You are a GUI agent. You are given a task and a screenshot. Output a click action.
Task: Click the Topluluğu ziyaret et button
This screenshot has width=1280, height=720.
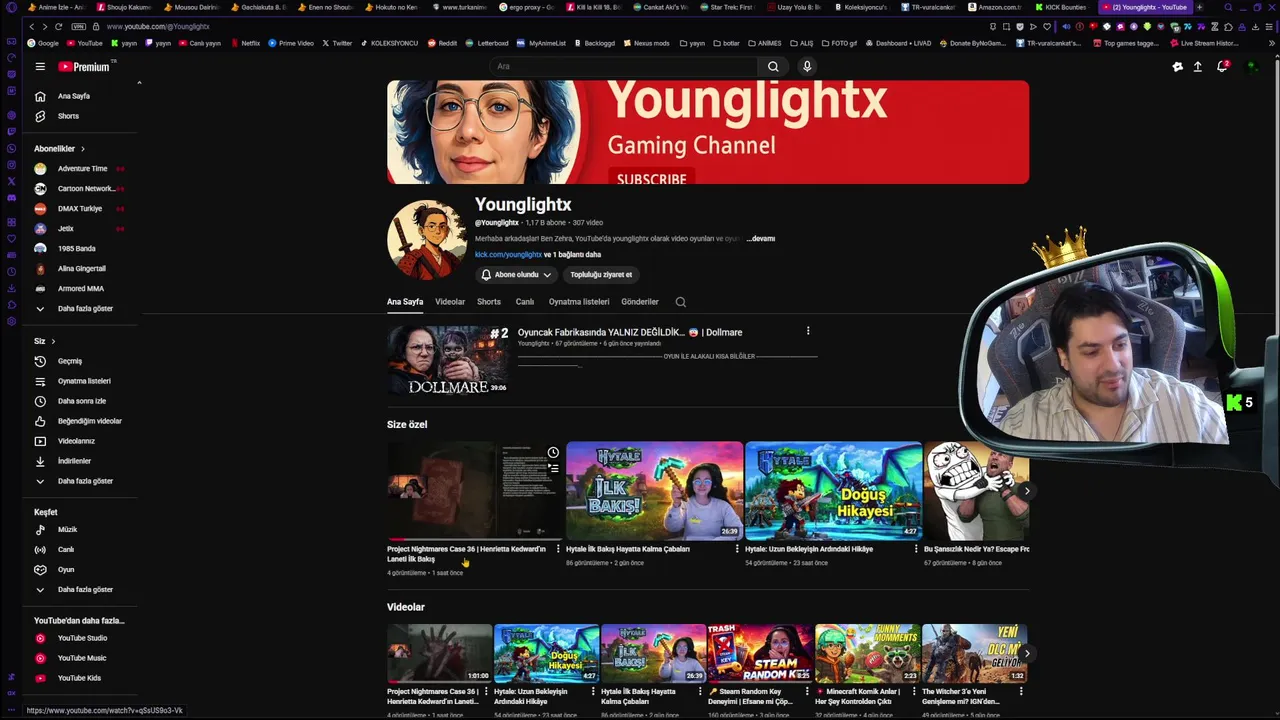[601, 275]
